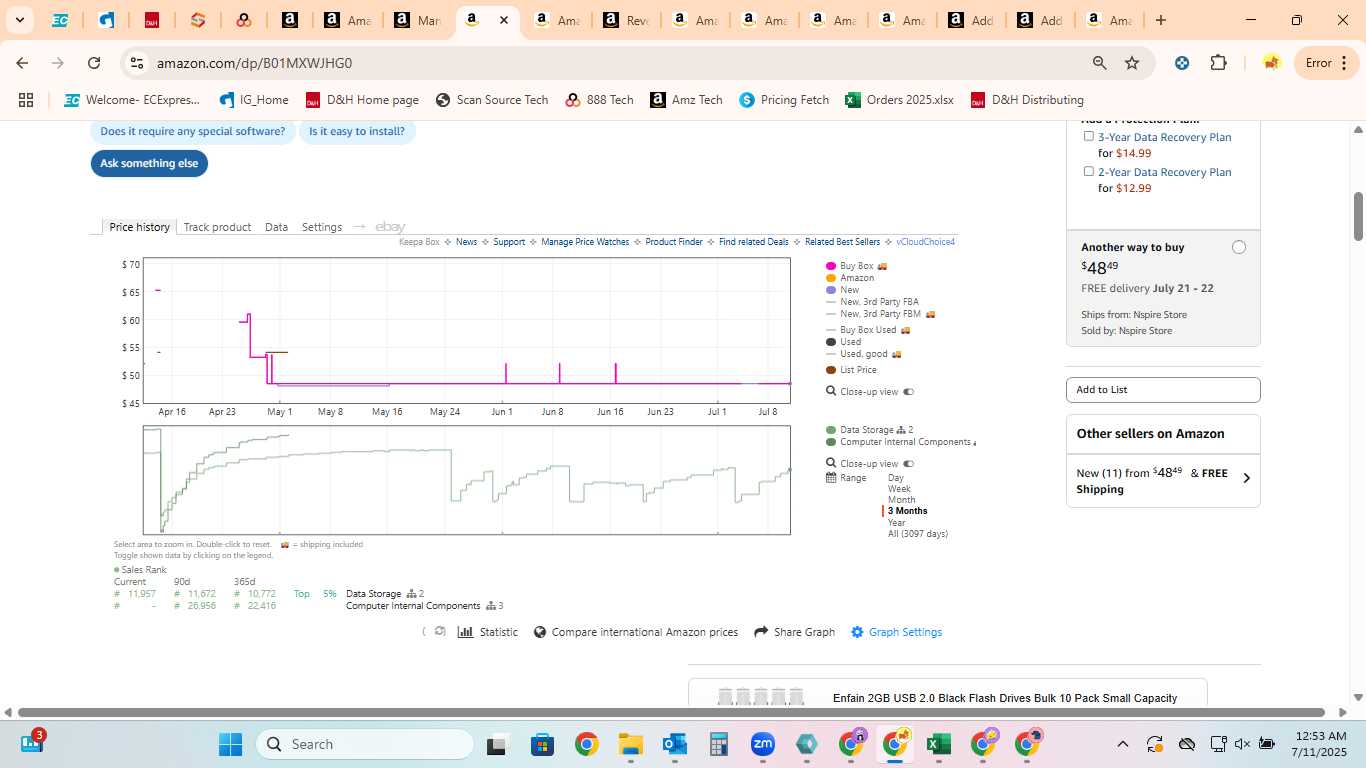Toggle Amazon series in legend

click(x=850, y=278)
